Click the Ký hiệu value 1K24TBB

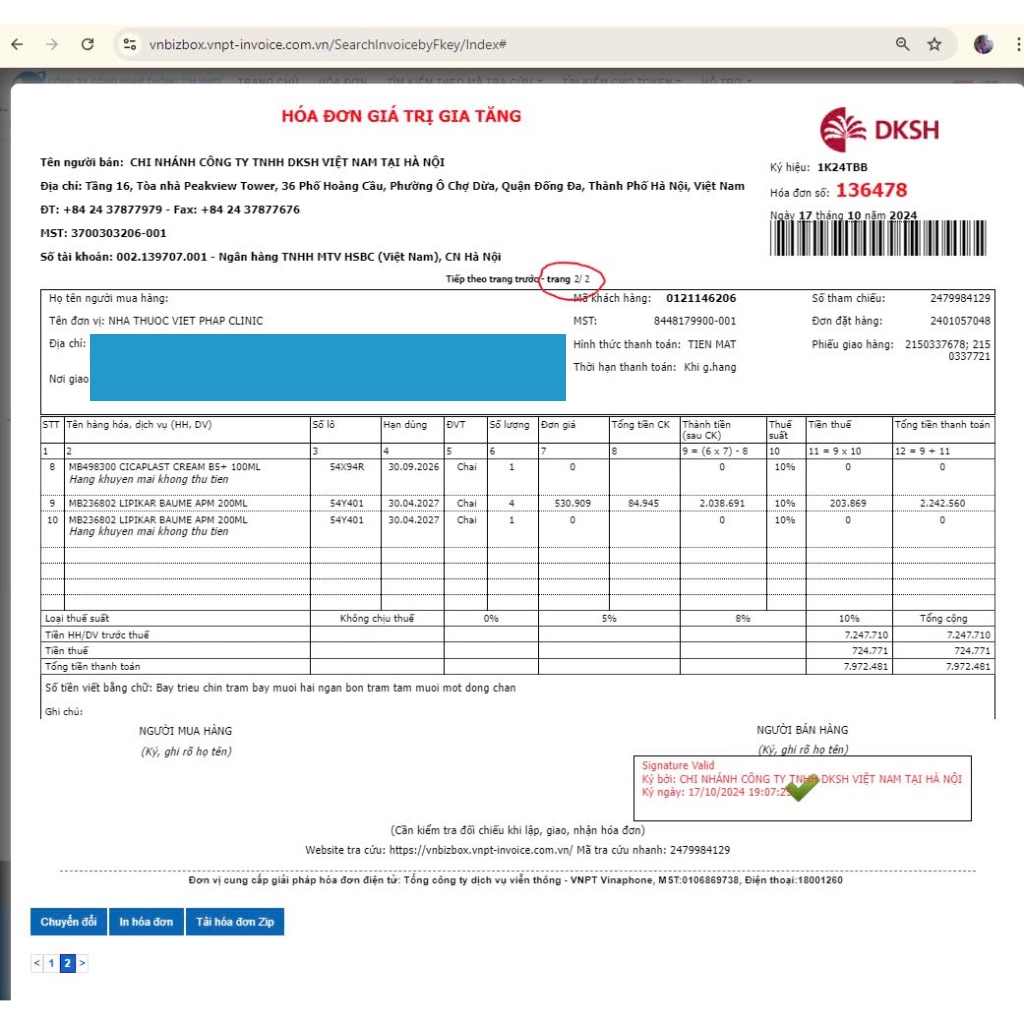tap(842, 167)
